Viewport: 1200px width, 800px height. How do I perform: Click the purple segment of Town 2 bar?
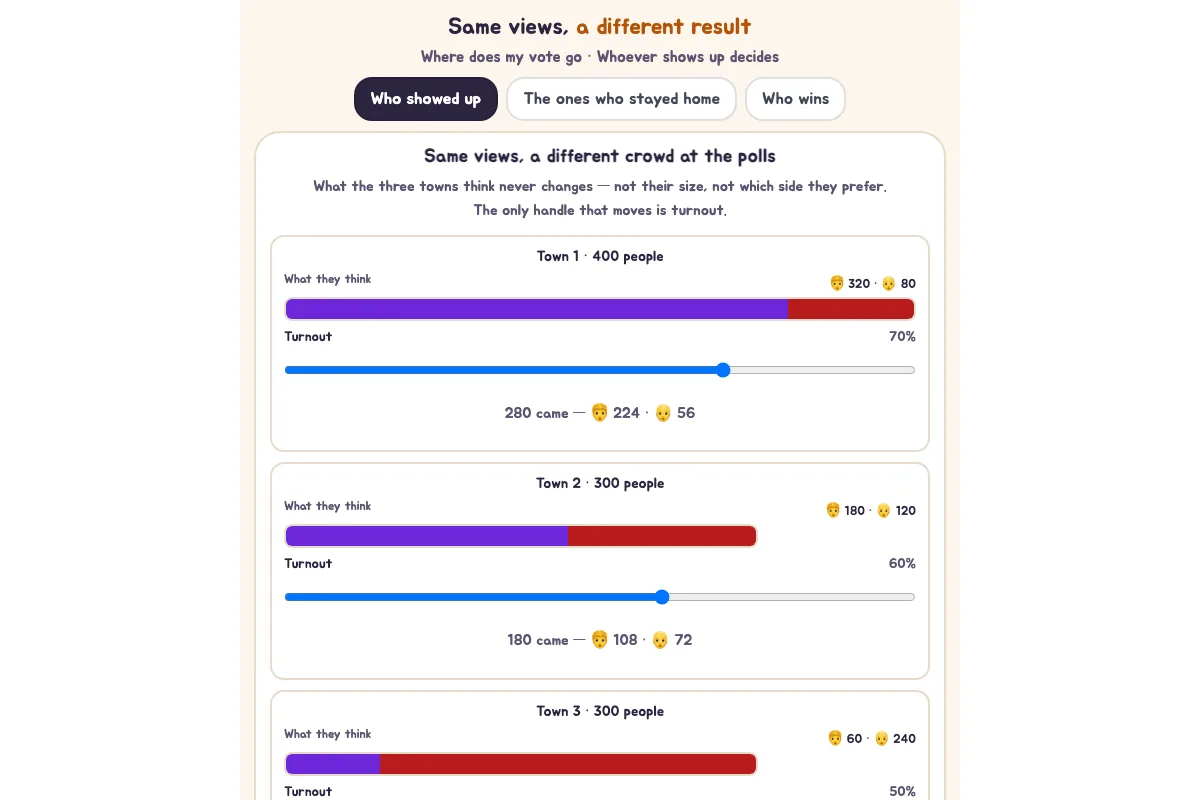pos(427,536)
